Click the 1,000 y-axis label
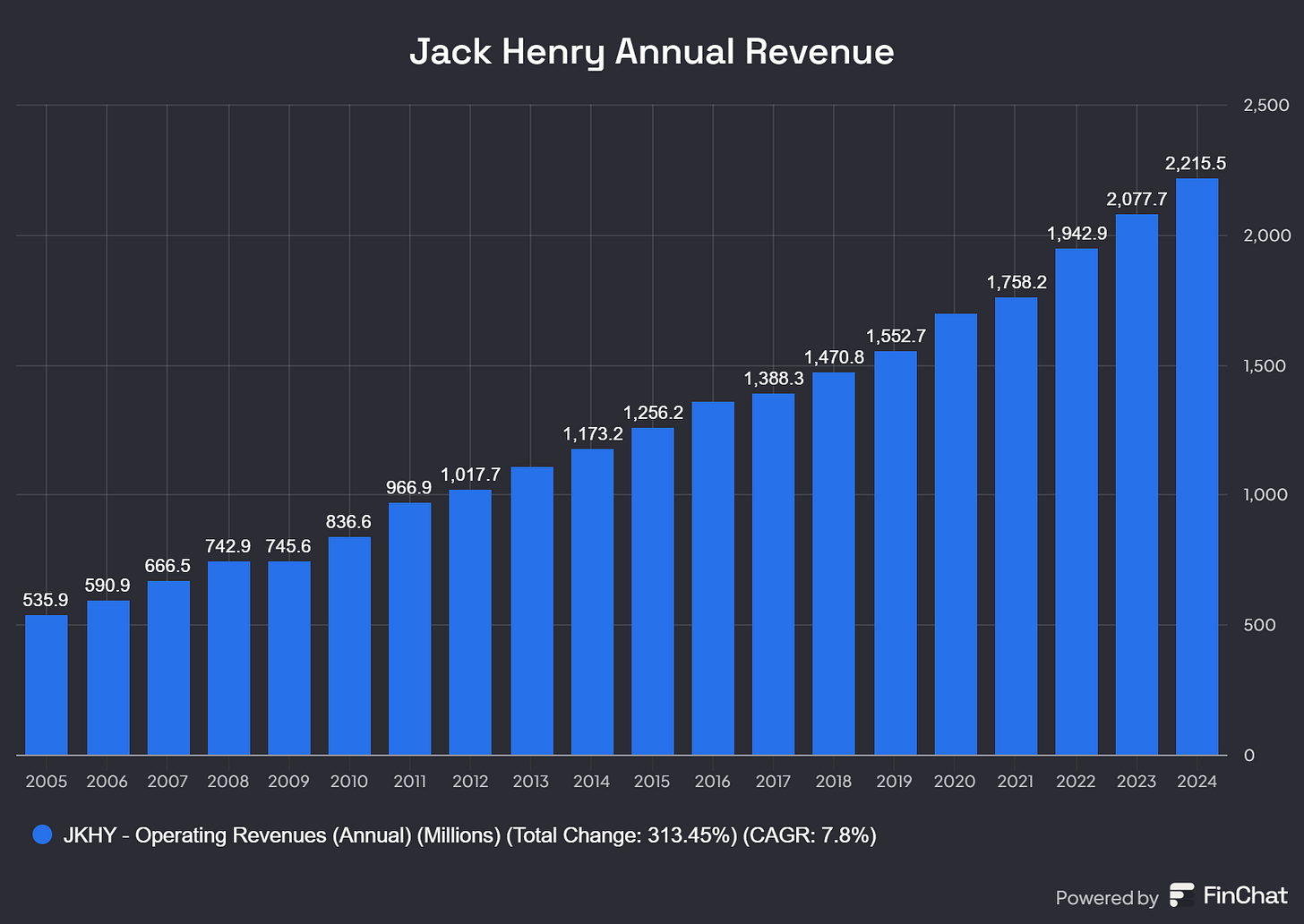The image size is (1304, 924). (x=1265, y=495)
